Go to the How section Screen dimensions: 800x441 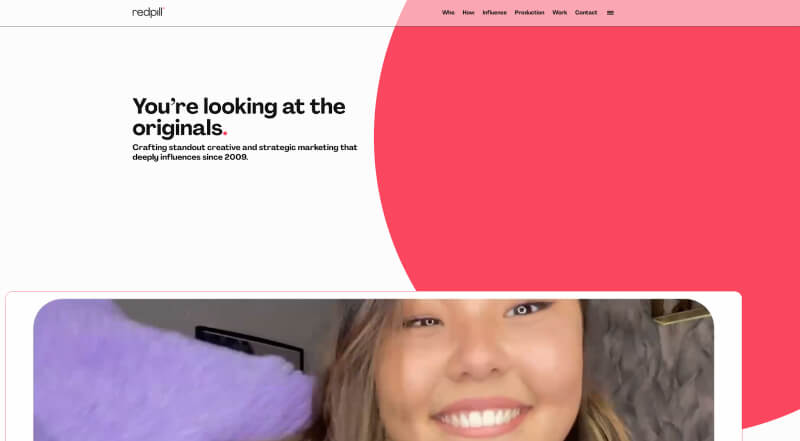[468, 12]
